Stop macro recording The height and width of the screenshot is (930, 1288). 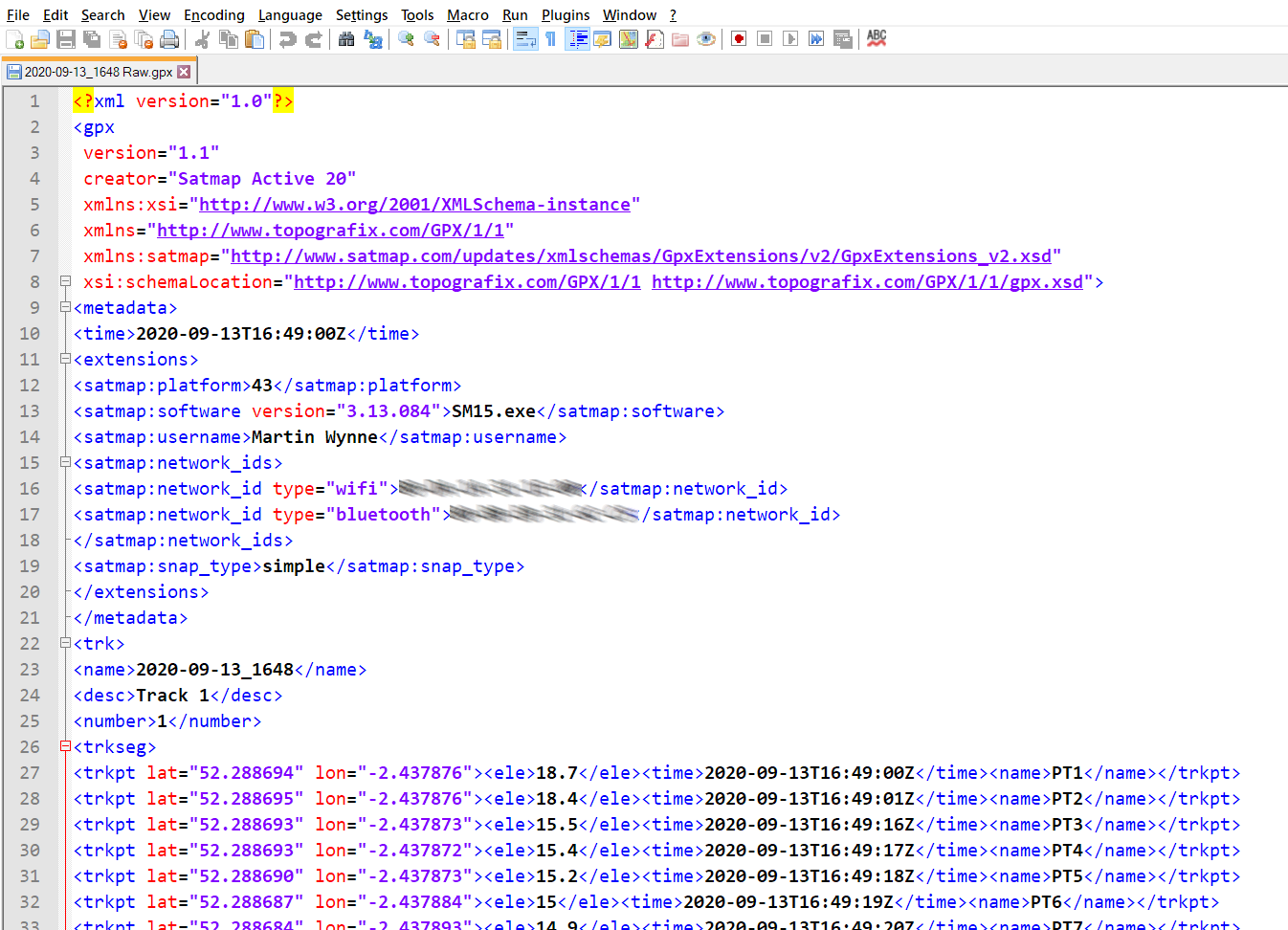tap(765, 39)
